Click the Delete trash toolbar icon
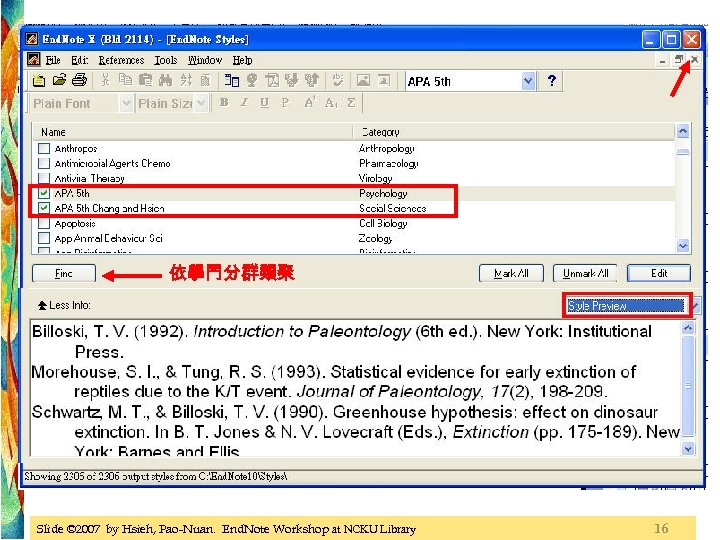 click(x=205, y=80)
